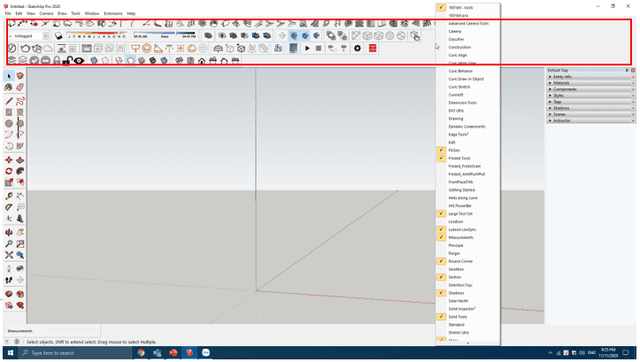The image size is (640, 362).
Task: Open the black gear settings icon
Action: point(358,49)
